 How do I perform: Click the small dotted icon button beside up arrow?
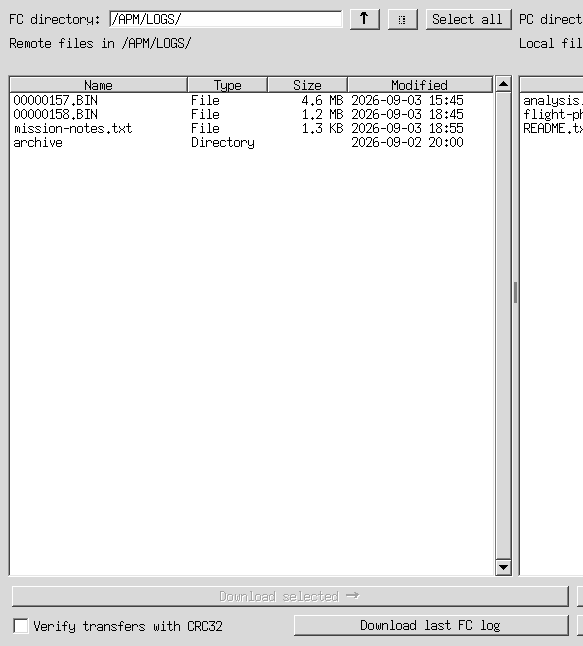click(403, 19)
